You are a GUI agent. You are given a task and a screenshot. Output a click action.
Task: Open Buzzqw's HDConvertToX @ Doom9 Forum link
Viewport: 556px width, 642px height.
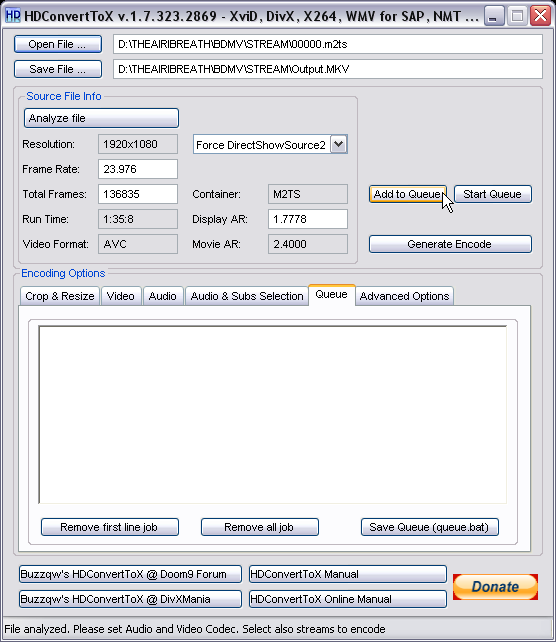pyautogui.click(x=130, y=574)
